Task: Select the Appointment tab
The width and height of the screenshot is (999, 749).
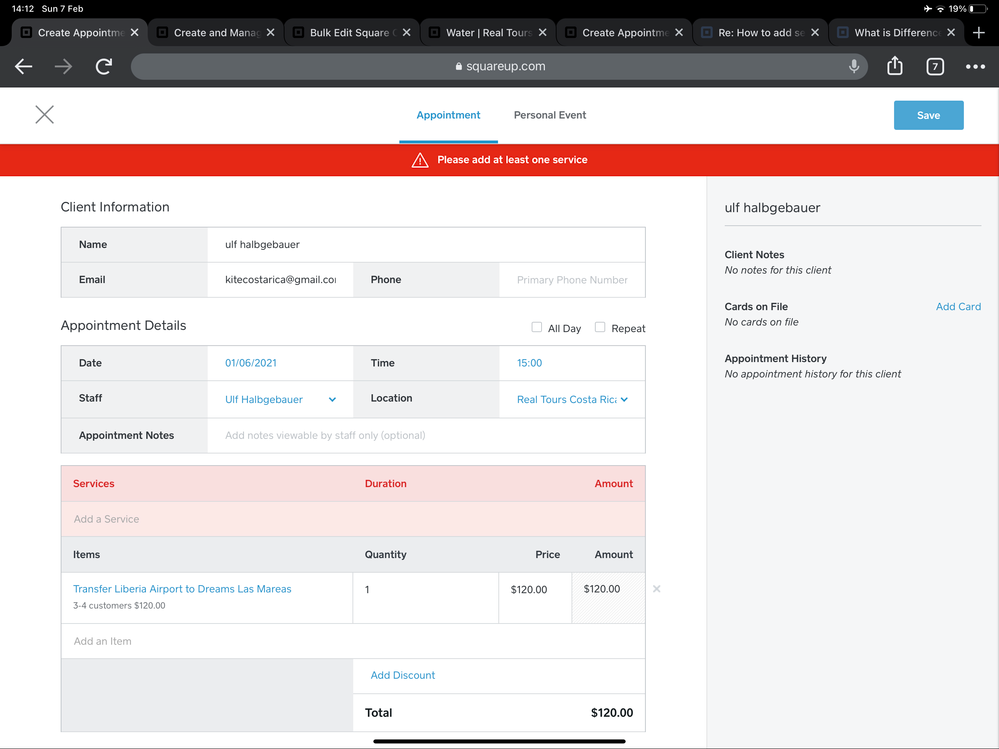Action: tap(448, 115)
